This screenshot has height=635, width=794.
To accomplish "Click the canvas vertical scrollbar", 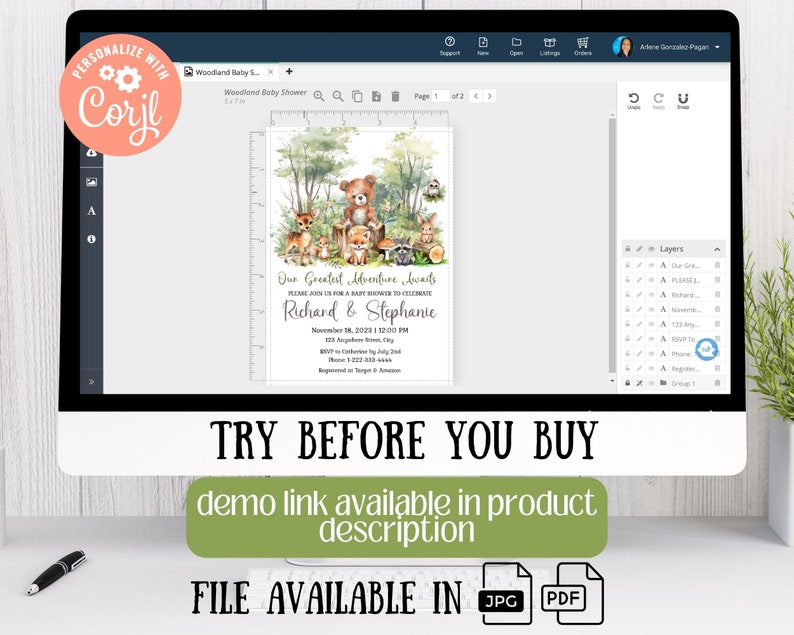I will tap(612, 247).
